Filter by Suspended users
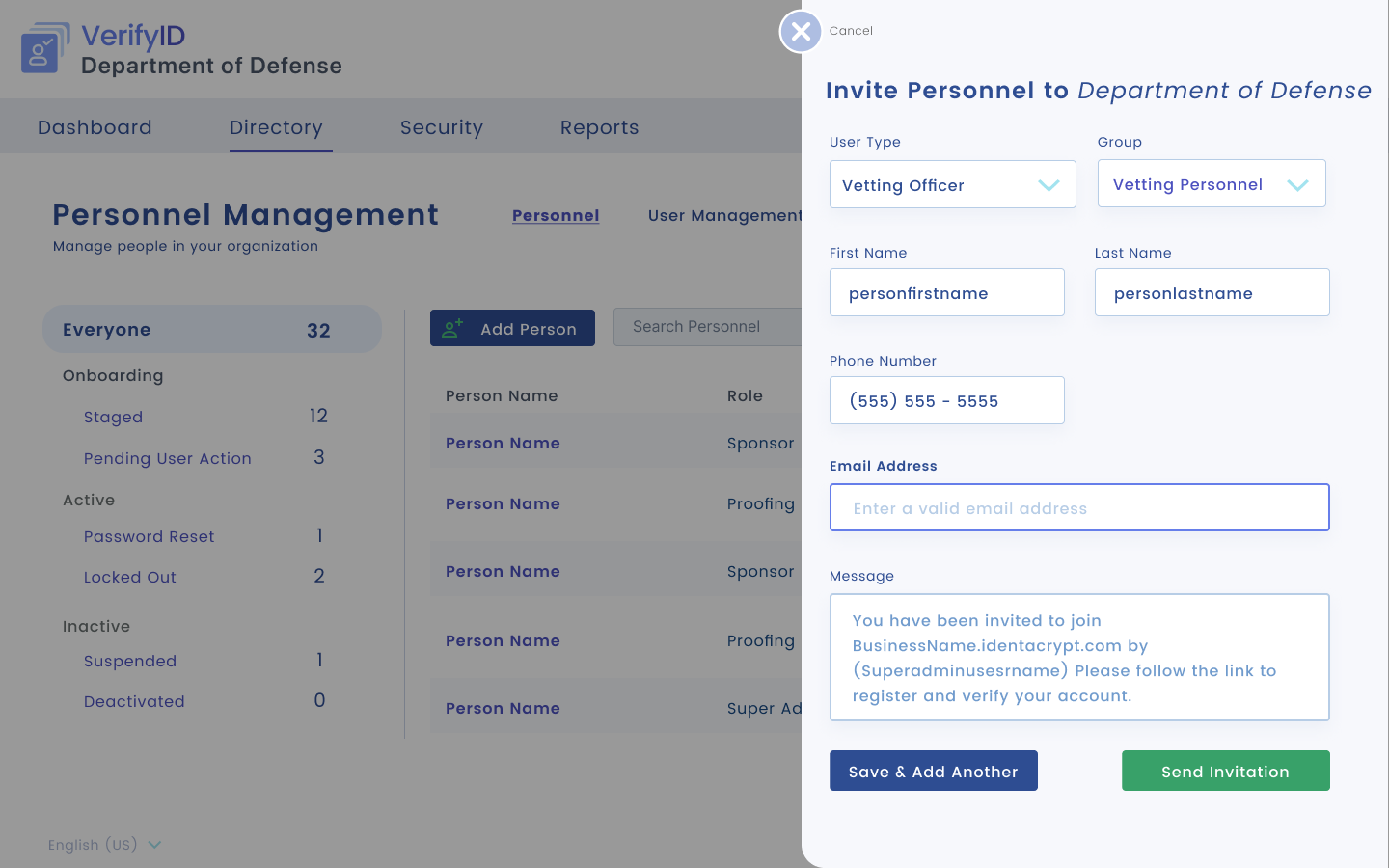 pos(129,661)
